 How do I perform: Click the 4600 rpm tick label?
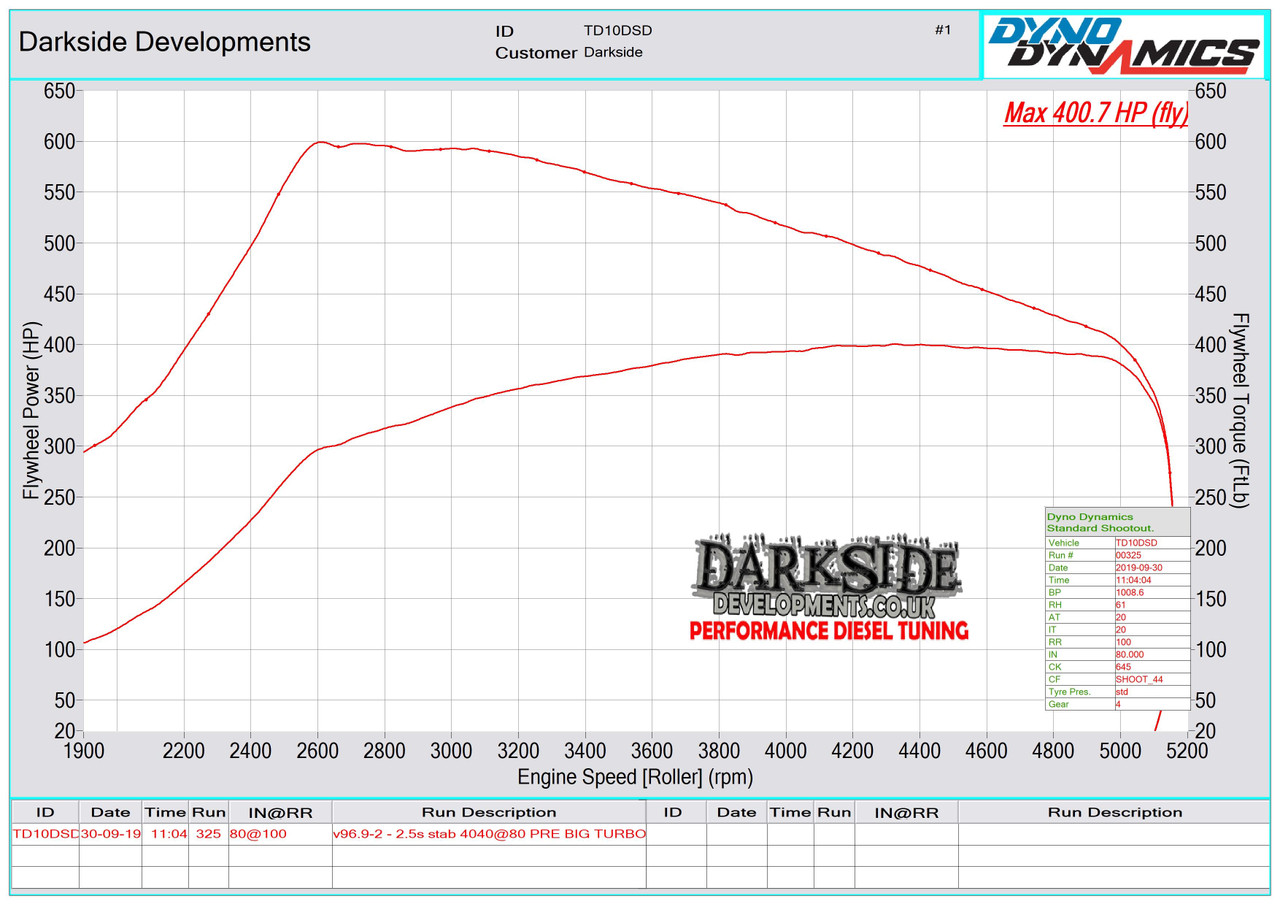click(x=988, y=749)
